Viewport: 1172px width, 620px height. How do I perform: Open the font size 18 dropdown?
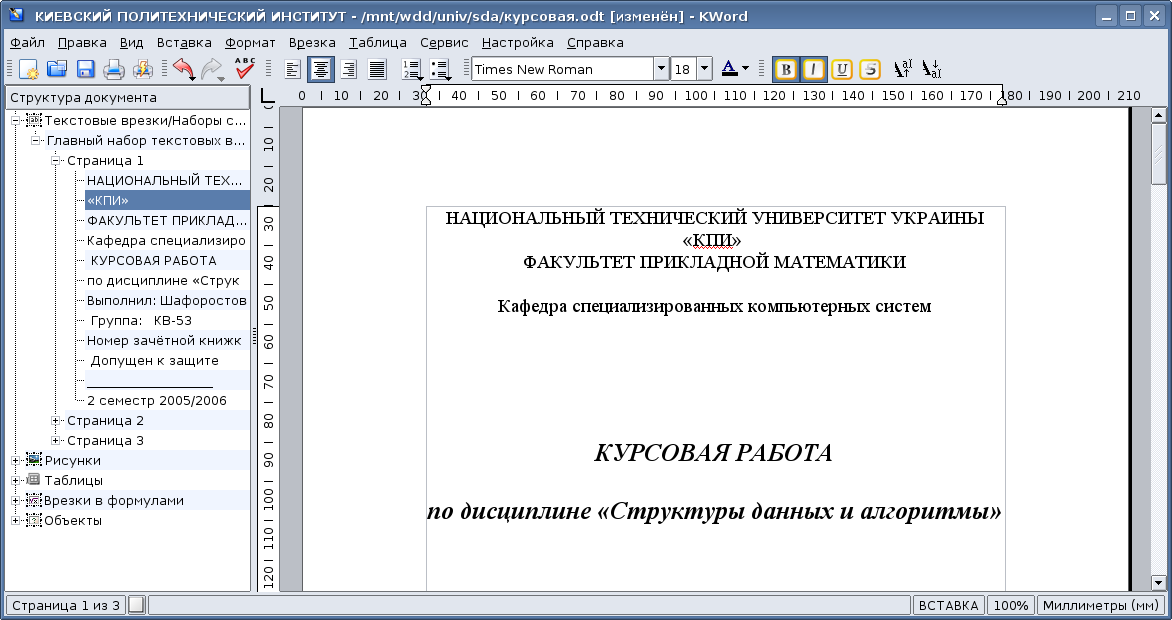point(704,69)
